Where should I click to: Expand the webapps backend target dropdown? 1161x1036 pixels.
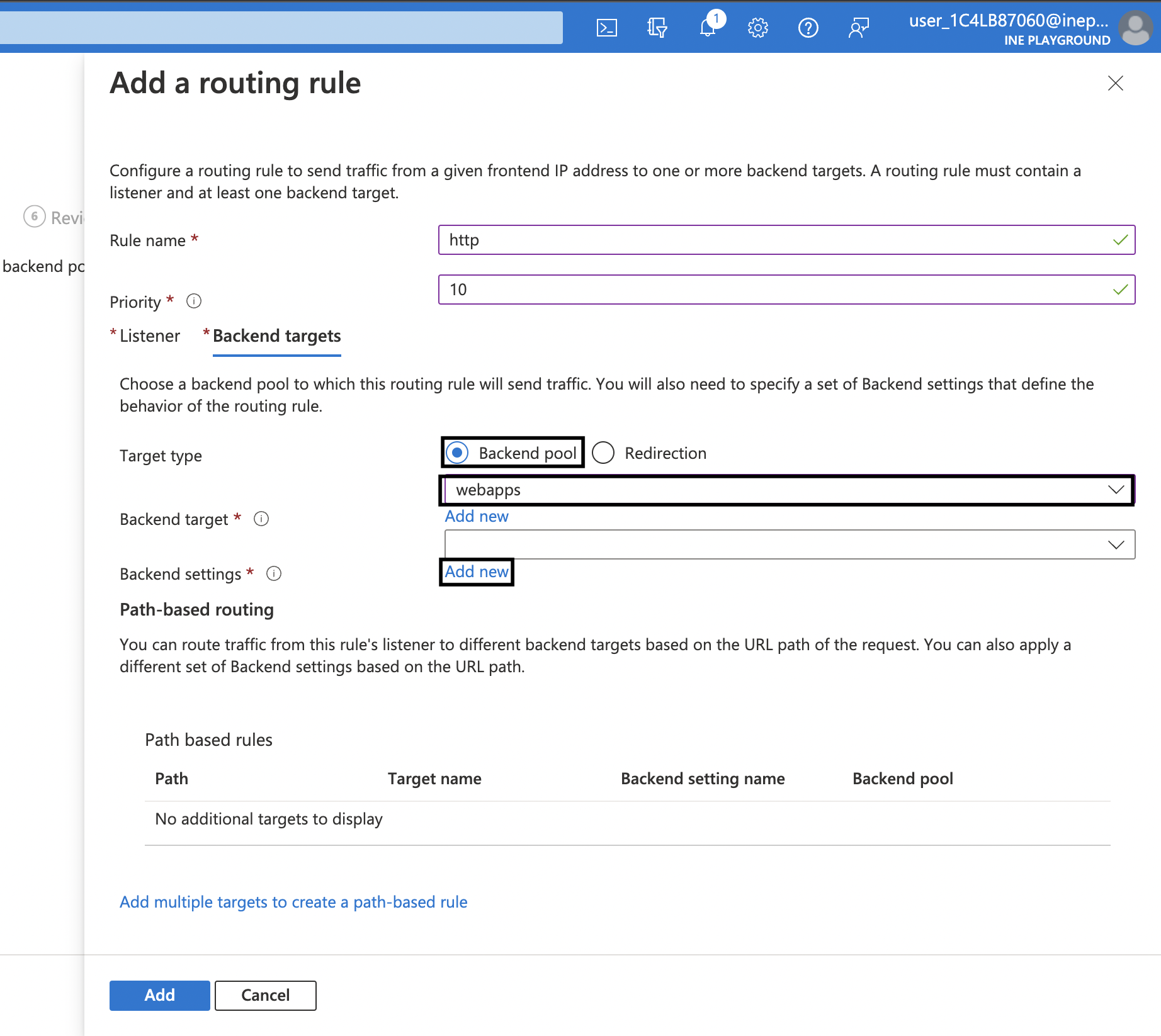[787, 490]
